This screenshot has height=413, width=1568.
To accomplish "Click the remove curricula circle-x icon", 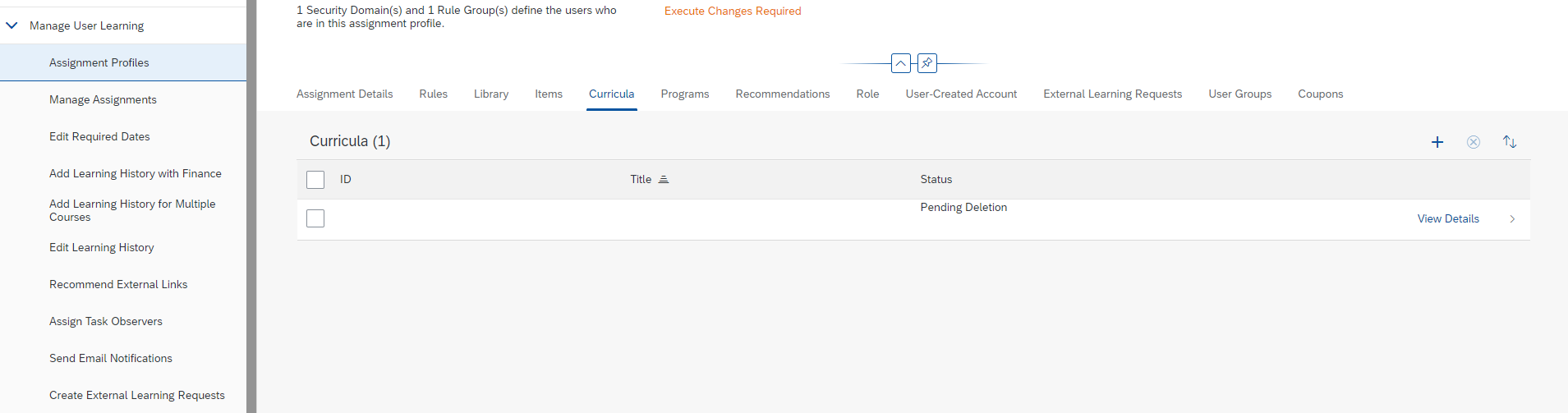I will click(x=1474, y=142).
